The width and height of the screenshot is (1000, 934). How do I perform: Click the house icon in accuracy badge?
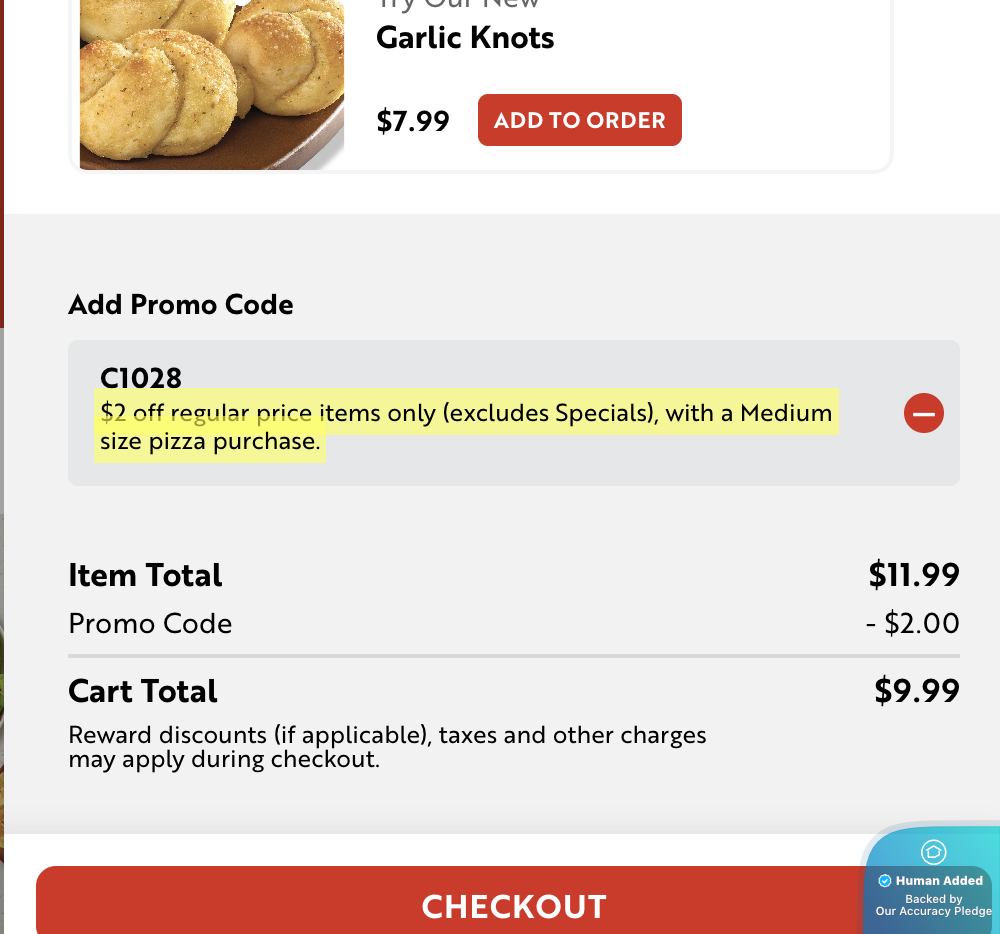932,852
